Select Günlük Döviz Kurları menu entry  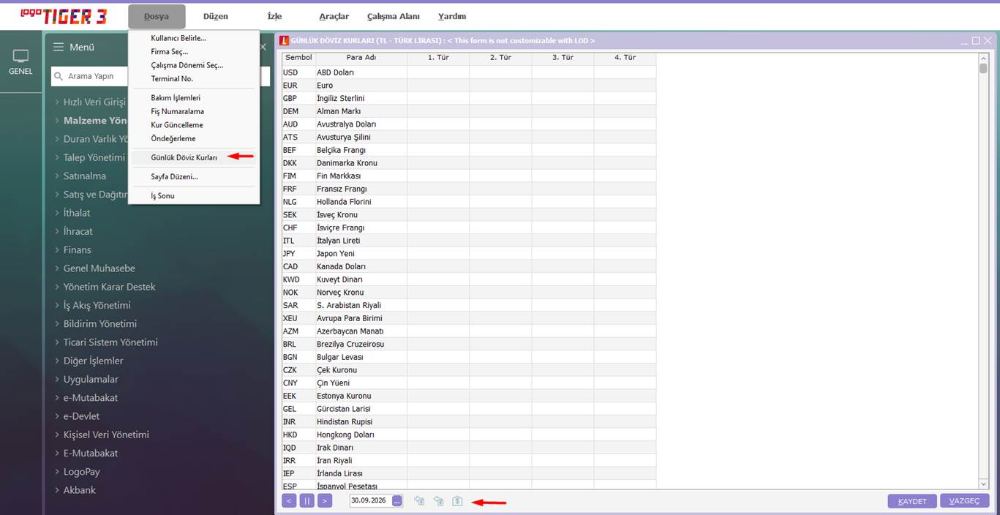tap(184, 157)
